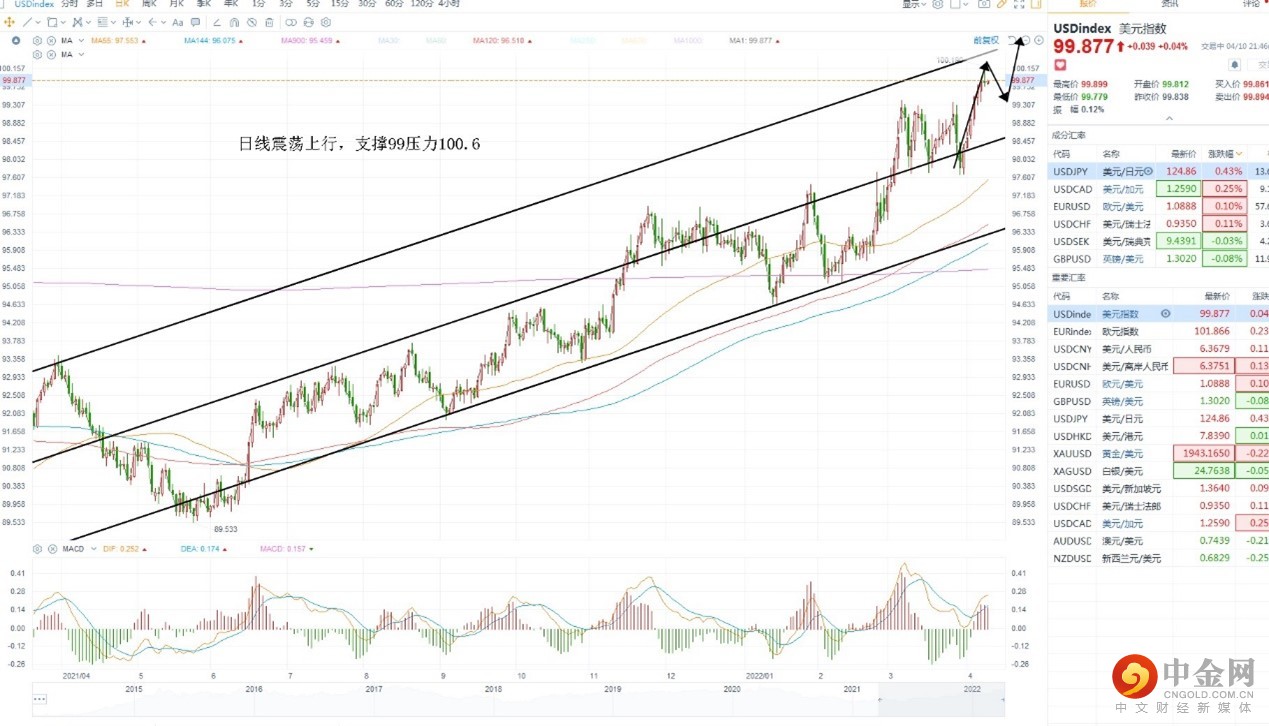Select the 15分 timeframe tab
This screenshot has width=1269, height=726.
341,4
